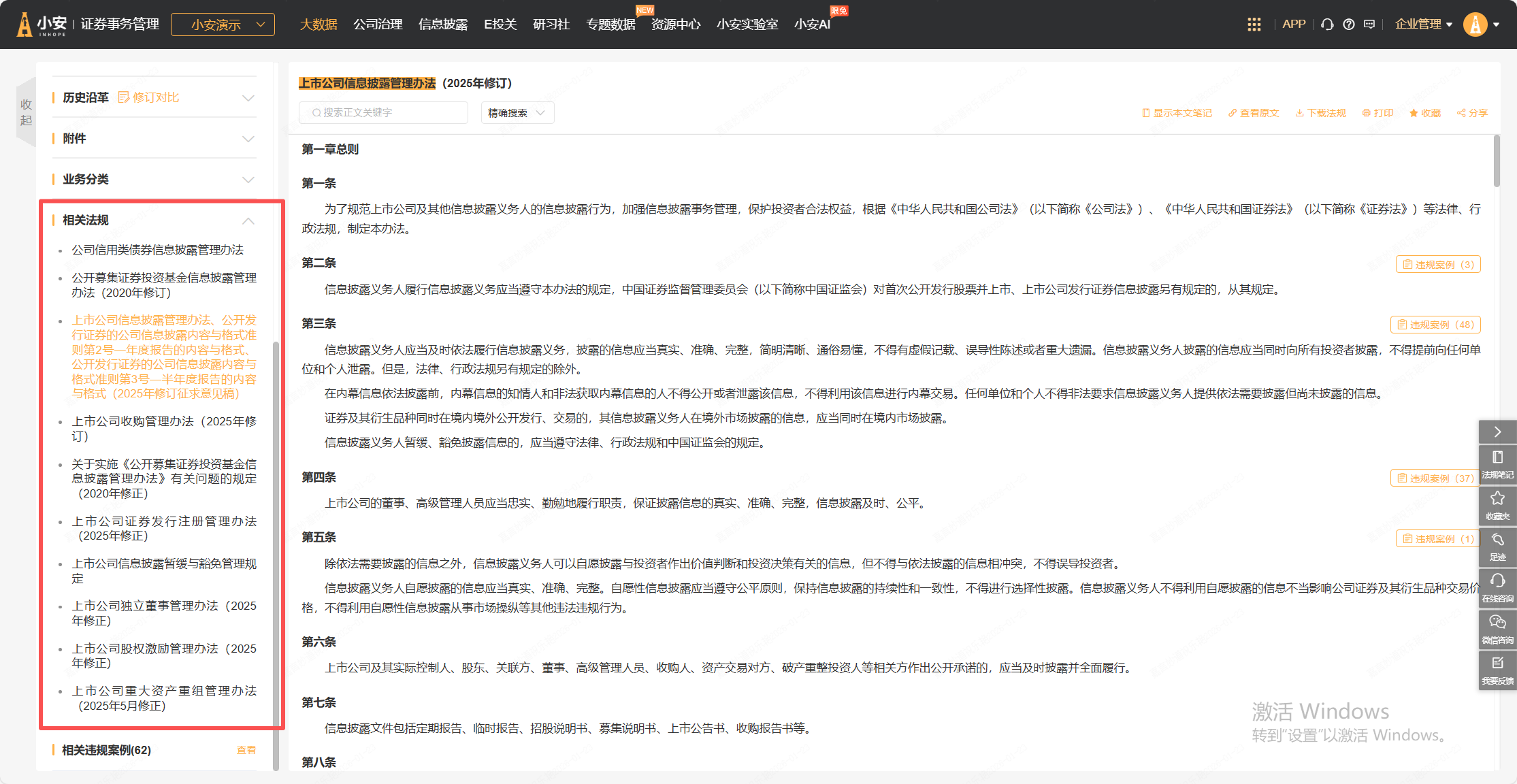The height and width of the screenshot is (784, 1517).
Task: Toggle 显示本文笔记 notes display
Action: click(1177, 113)
